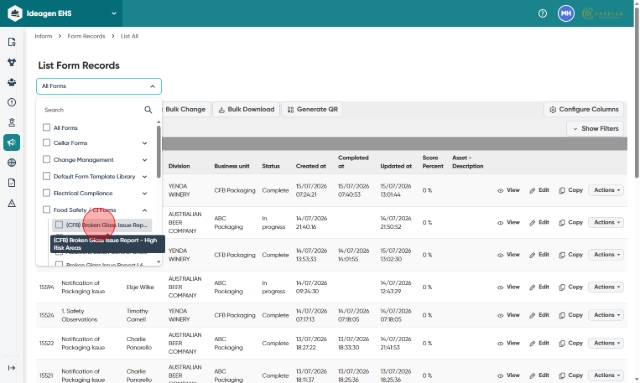Viewport: 640px width, 383px height.
Task: Focus the Search field in forms dropdown
Action: click(92, 110)
